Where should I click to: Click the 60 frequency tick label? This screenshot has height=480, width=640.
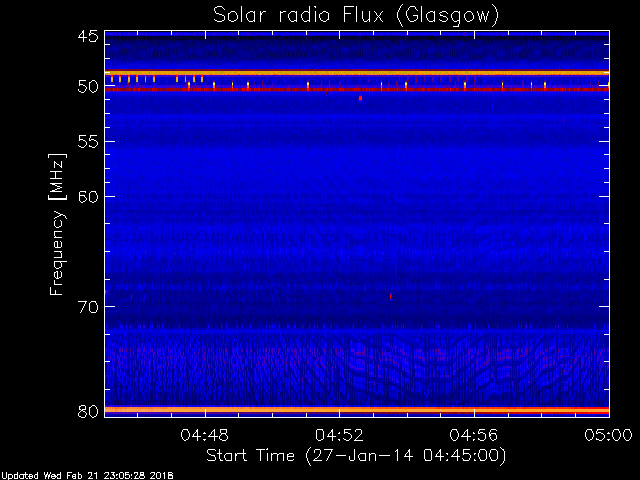(x=89, y=197)
